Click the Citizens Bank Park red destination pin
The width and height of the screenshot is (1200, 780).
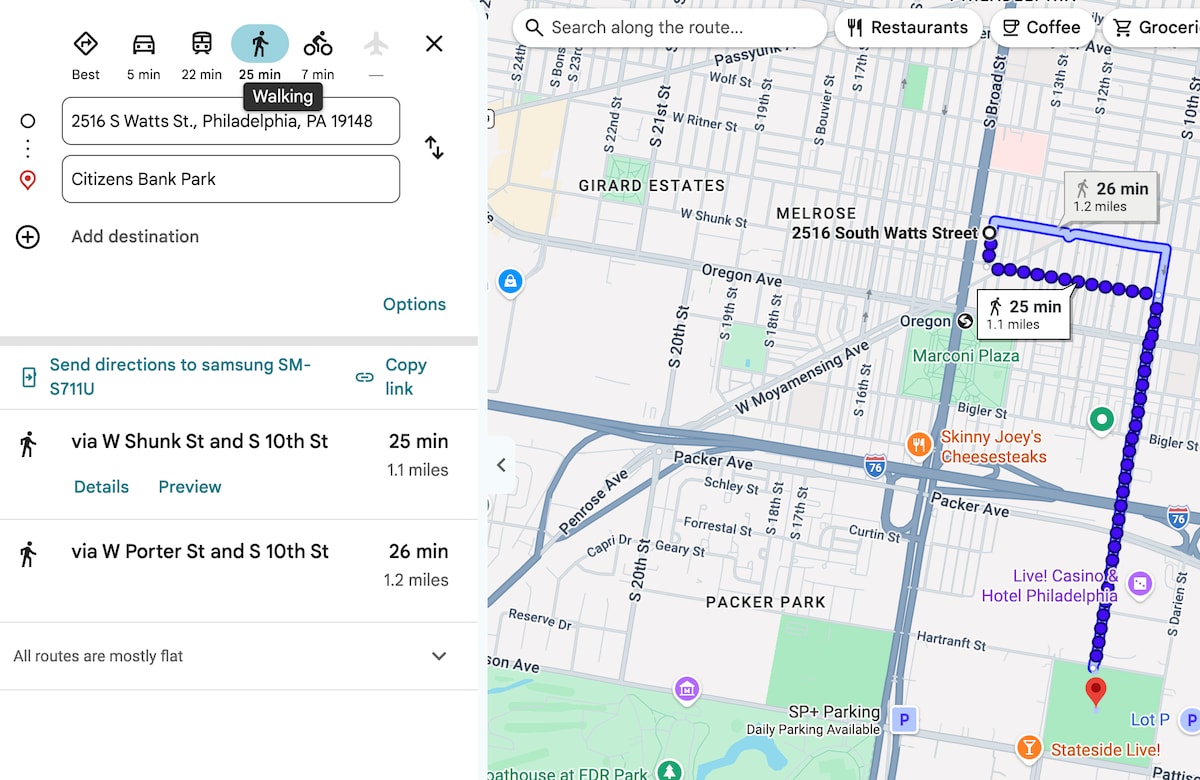pos(1096,691)
